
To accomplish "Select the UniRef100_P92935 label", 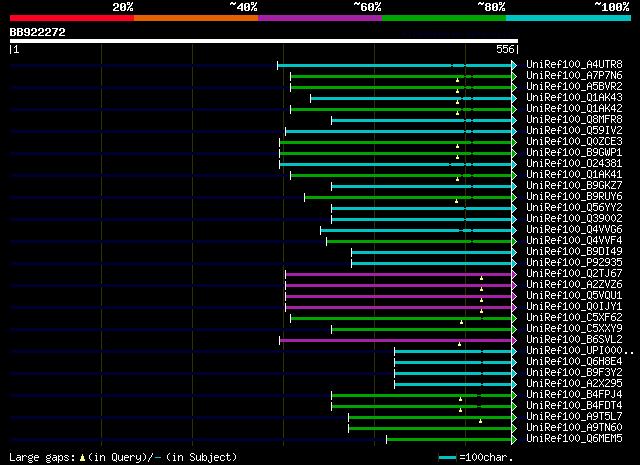I will (574, 263).
